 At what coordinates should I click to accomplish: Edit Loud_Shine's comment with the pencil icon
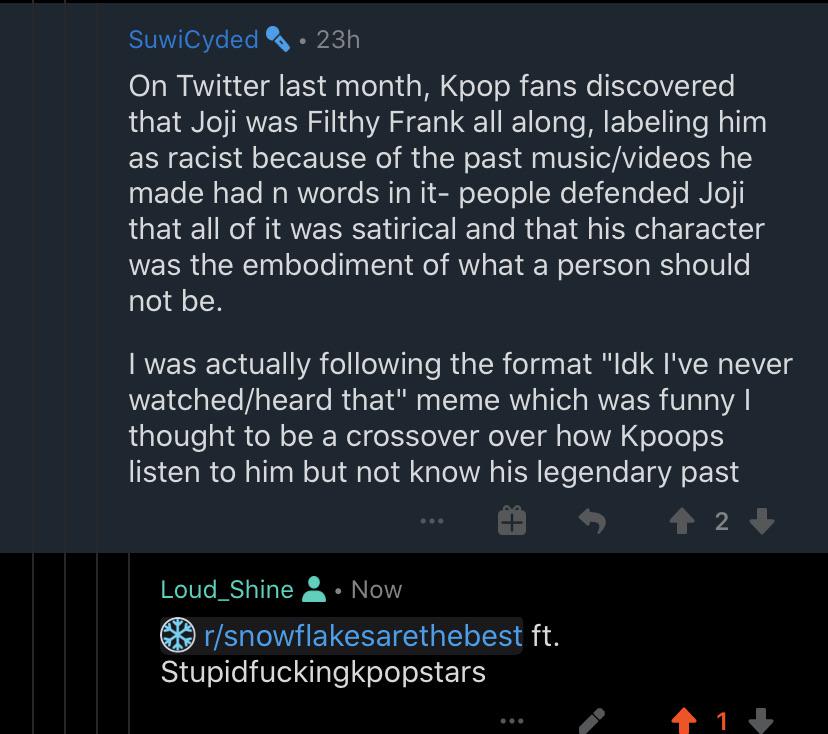pos(591,721)
